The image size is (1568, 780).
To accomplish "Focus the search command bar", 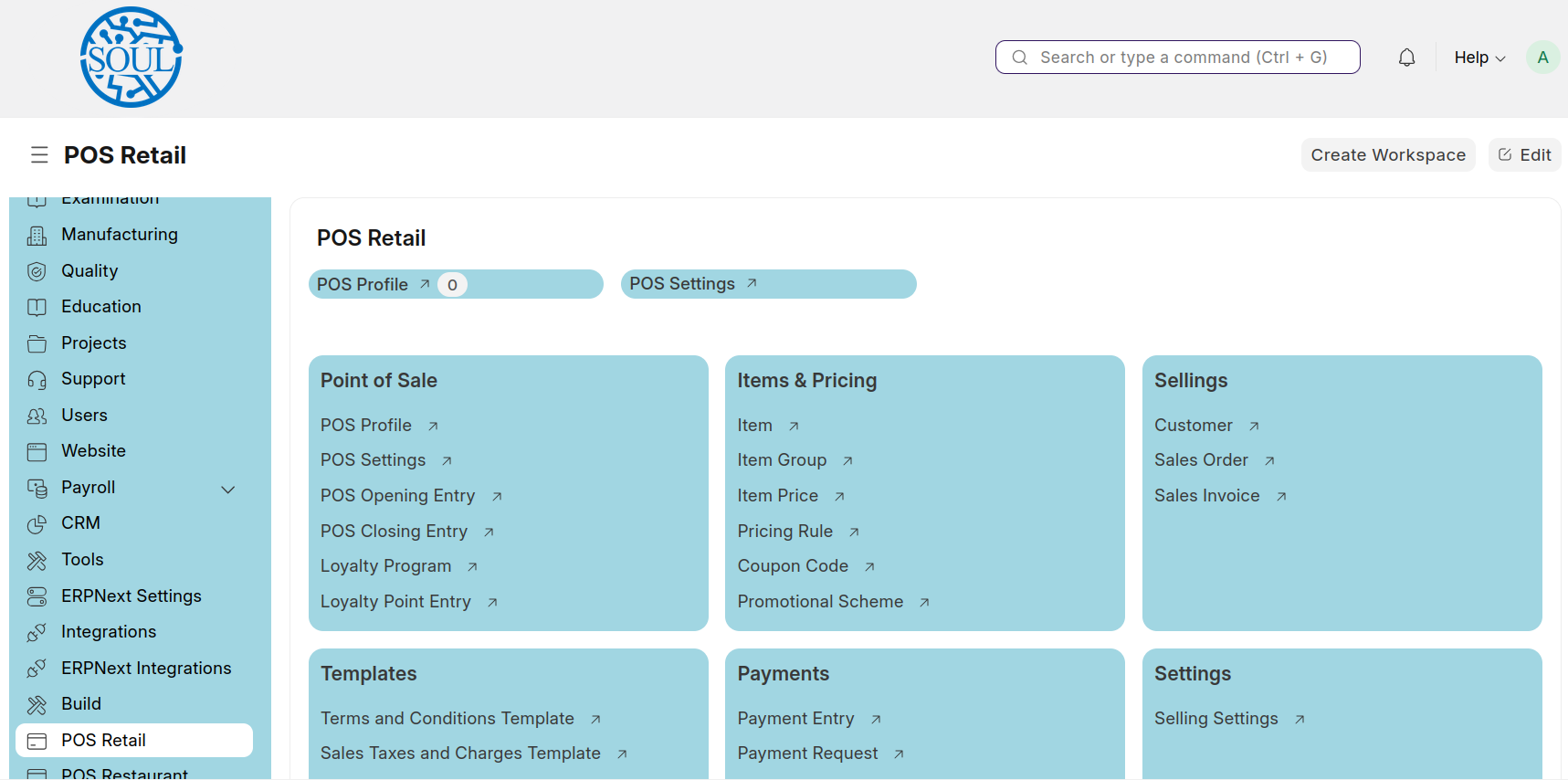I will [1178, 58].
